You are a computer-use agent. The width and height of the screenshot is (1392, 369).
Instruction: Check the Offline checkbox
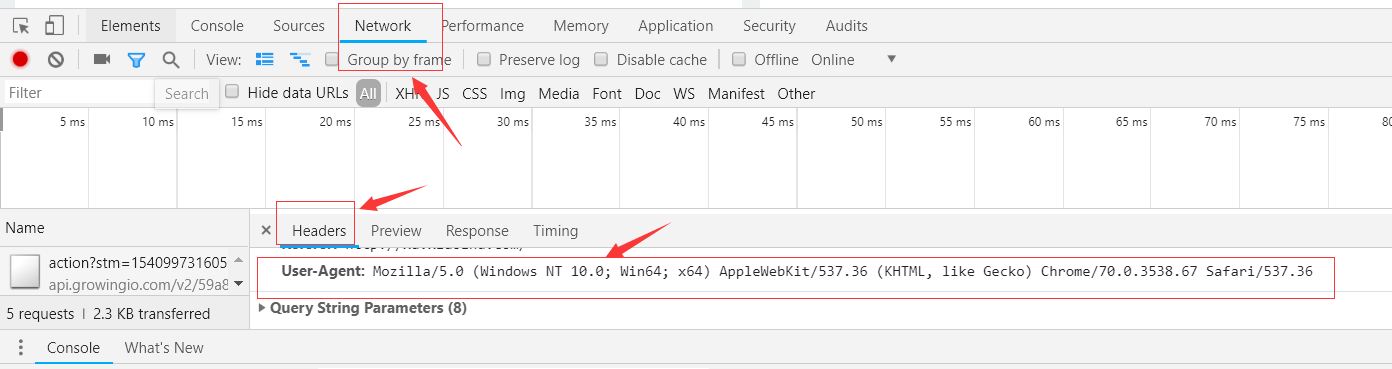coord(739,59)
